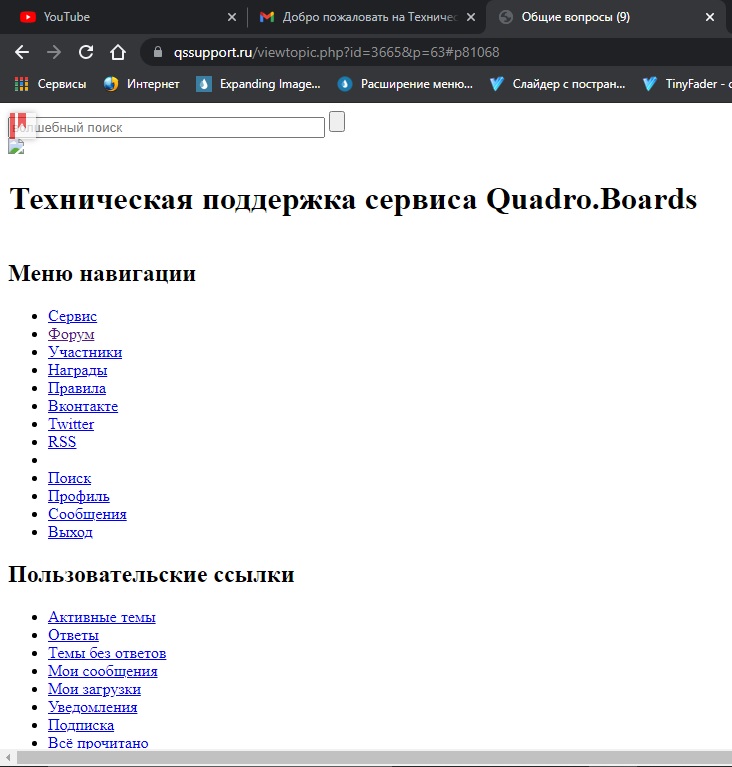
Task: Open the Интернет bookmark
Action: pyautogui.click(x=141, y=84)
